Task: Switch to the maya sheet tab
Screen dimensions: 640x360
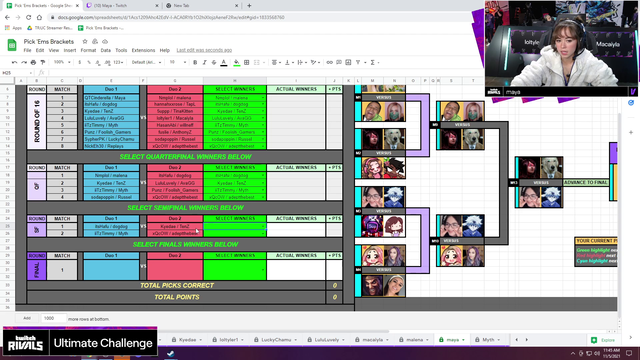Action: coord(452,340)
